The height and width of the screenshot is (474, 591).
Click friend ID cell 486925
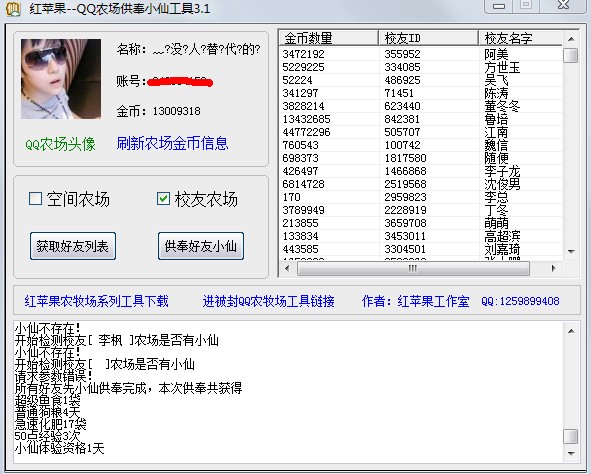[x=402, y=80]
